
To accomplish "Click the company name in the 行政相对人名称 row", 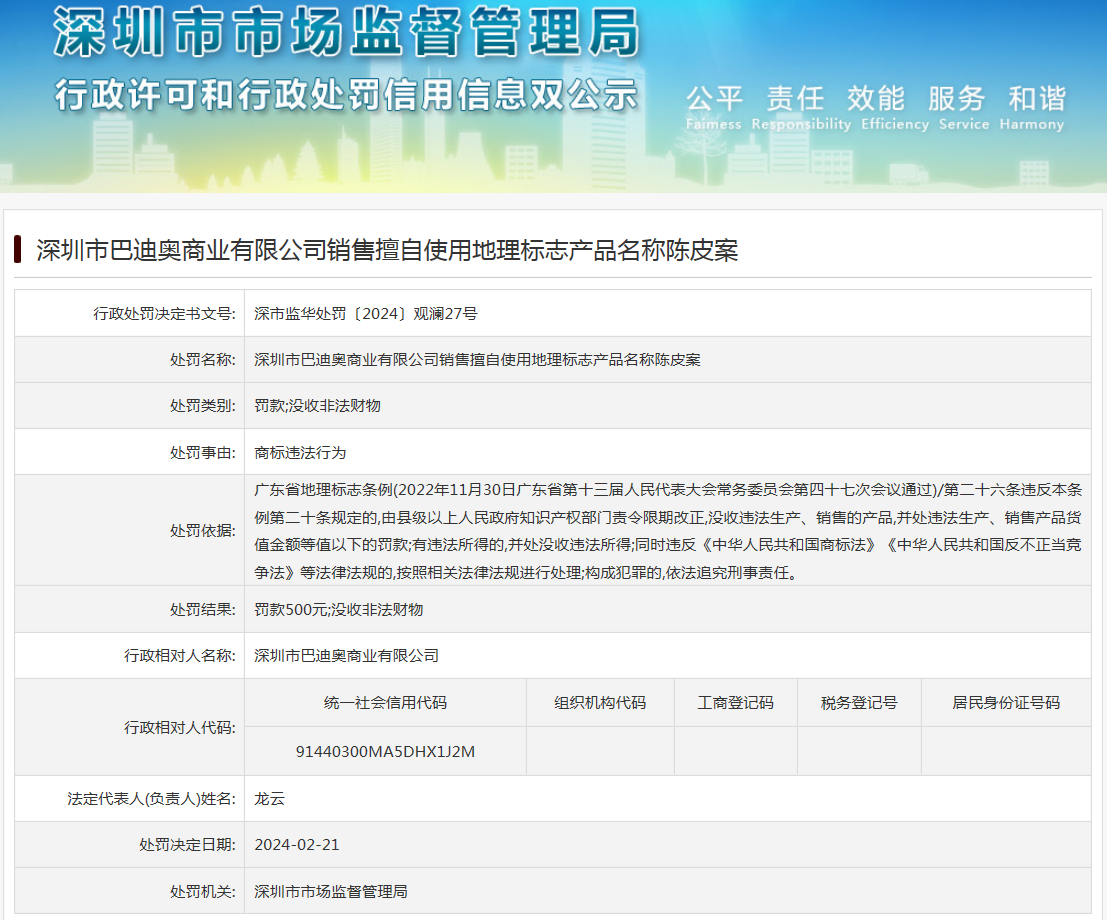I will pos(347,656).
